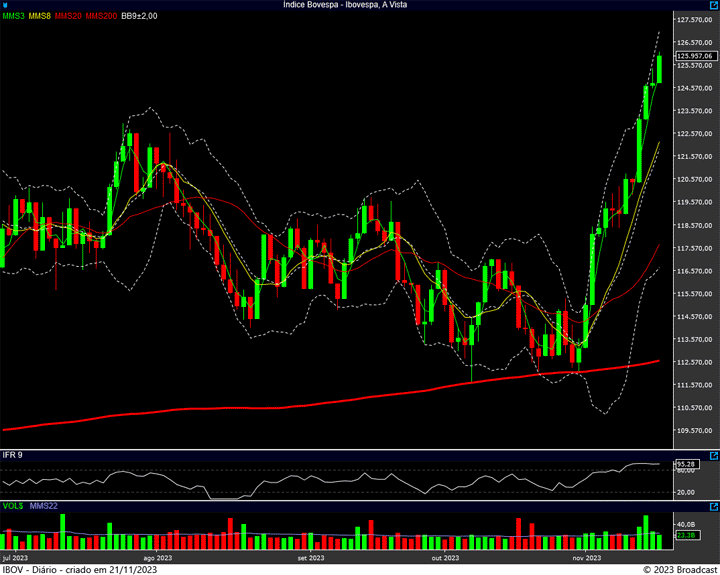Select the MMS8 indicator label
The image size is (720, 575).
[x=40, y=16]
